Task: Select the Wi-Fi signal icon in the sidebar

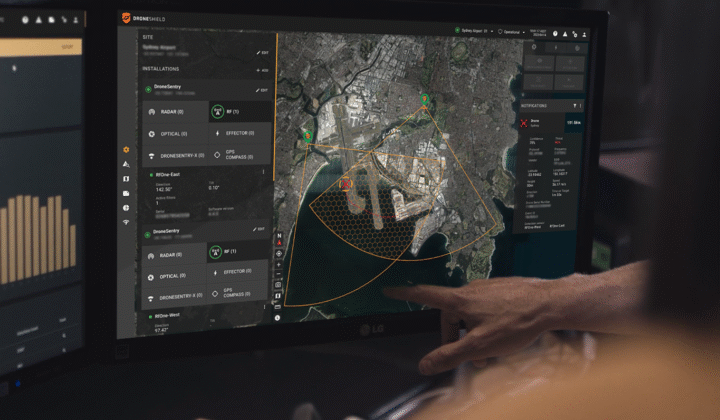Action: click(x=126, y=222)
